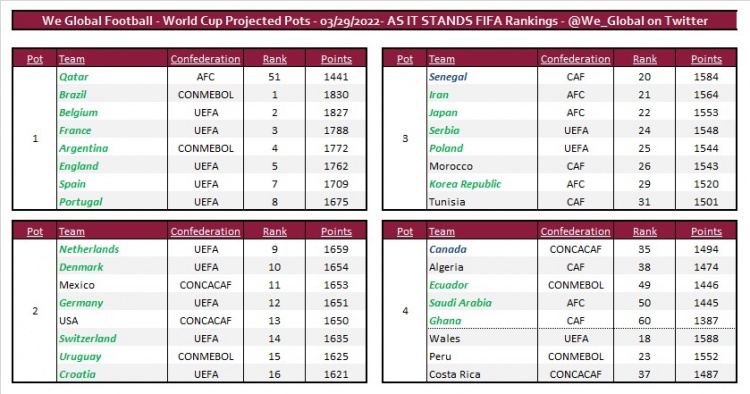Select the Team header in Pot 1 table

72,59
